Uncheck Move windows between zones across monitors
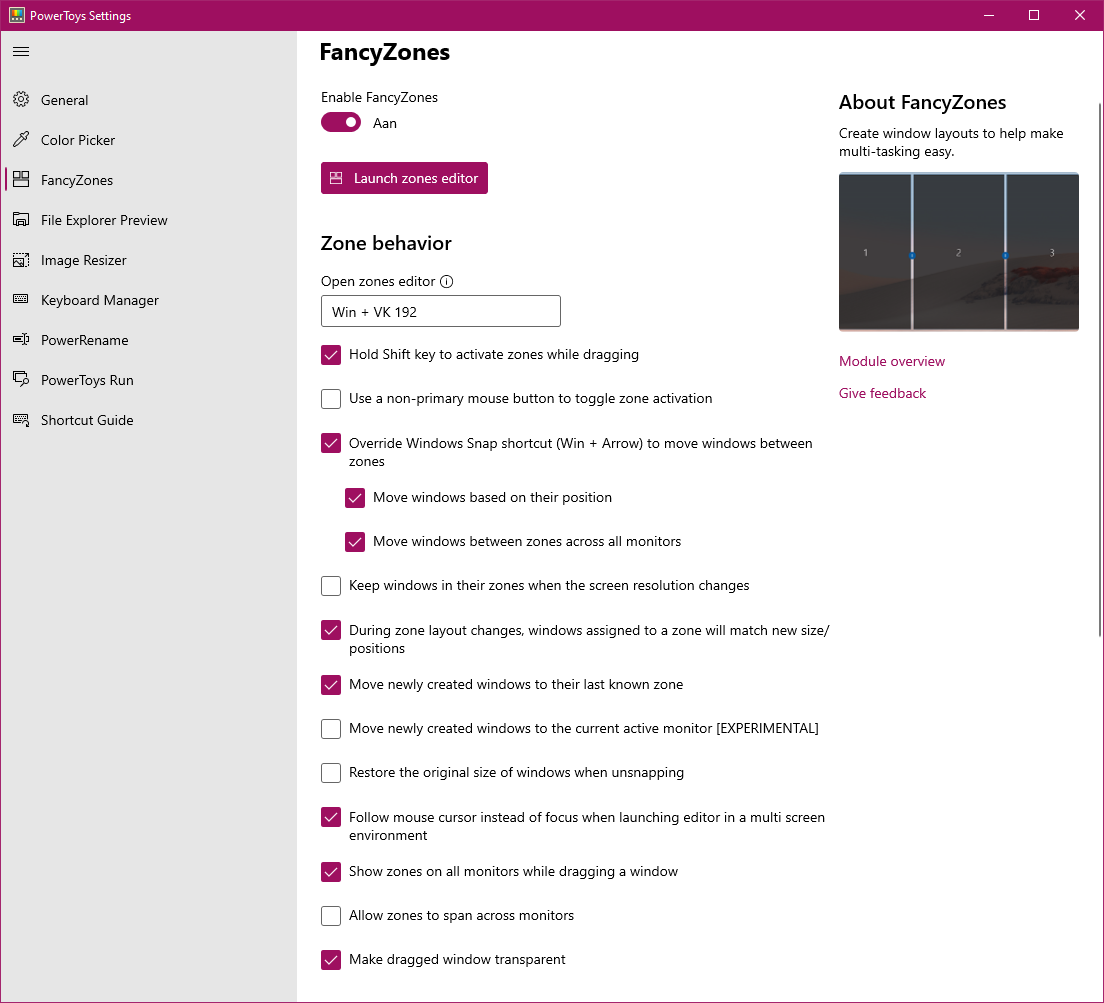The height and width of the screenshot is (1003, 1104). pos(355,541)
